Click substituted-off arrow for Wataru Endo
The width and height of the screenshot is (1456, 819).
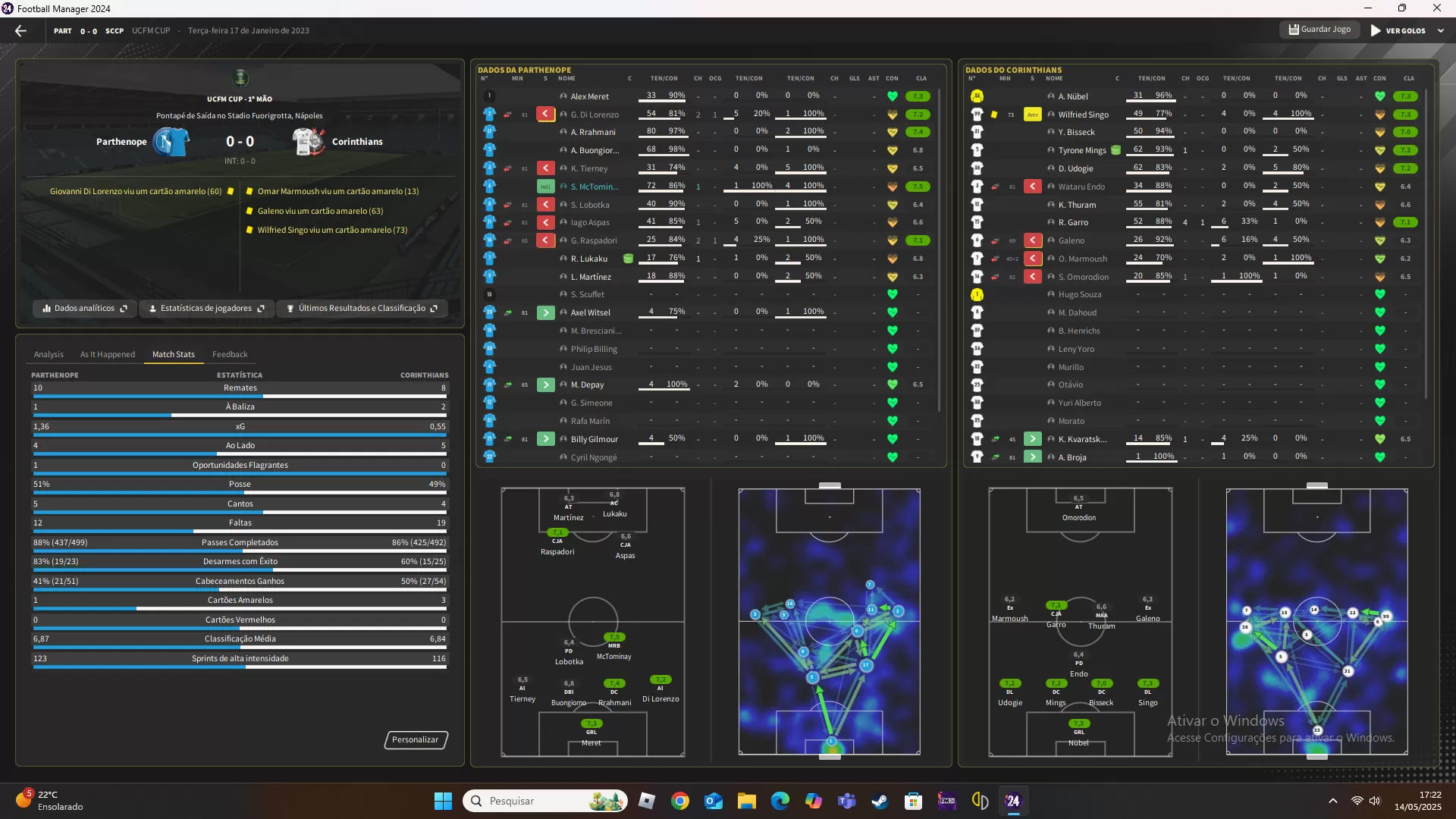coord(1033,187)
